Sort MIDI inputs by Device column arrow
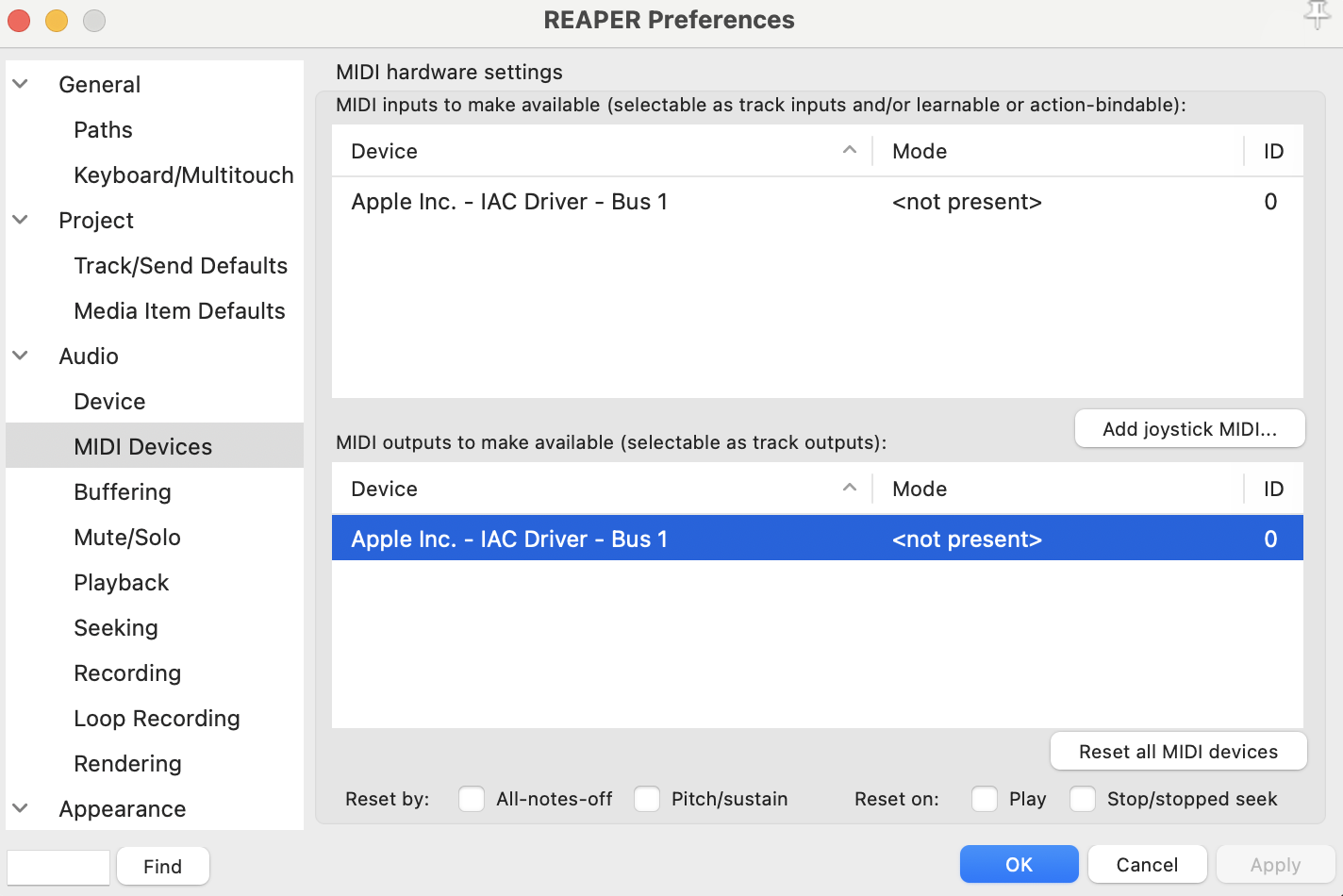Image resolution: width=1343 pixels, height=896 pixels. click(850, 150)
